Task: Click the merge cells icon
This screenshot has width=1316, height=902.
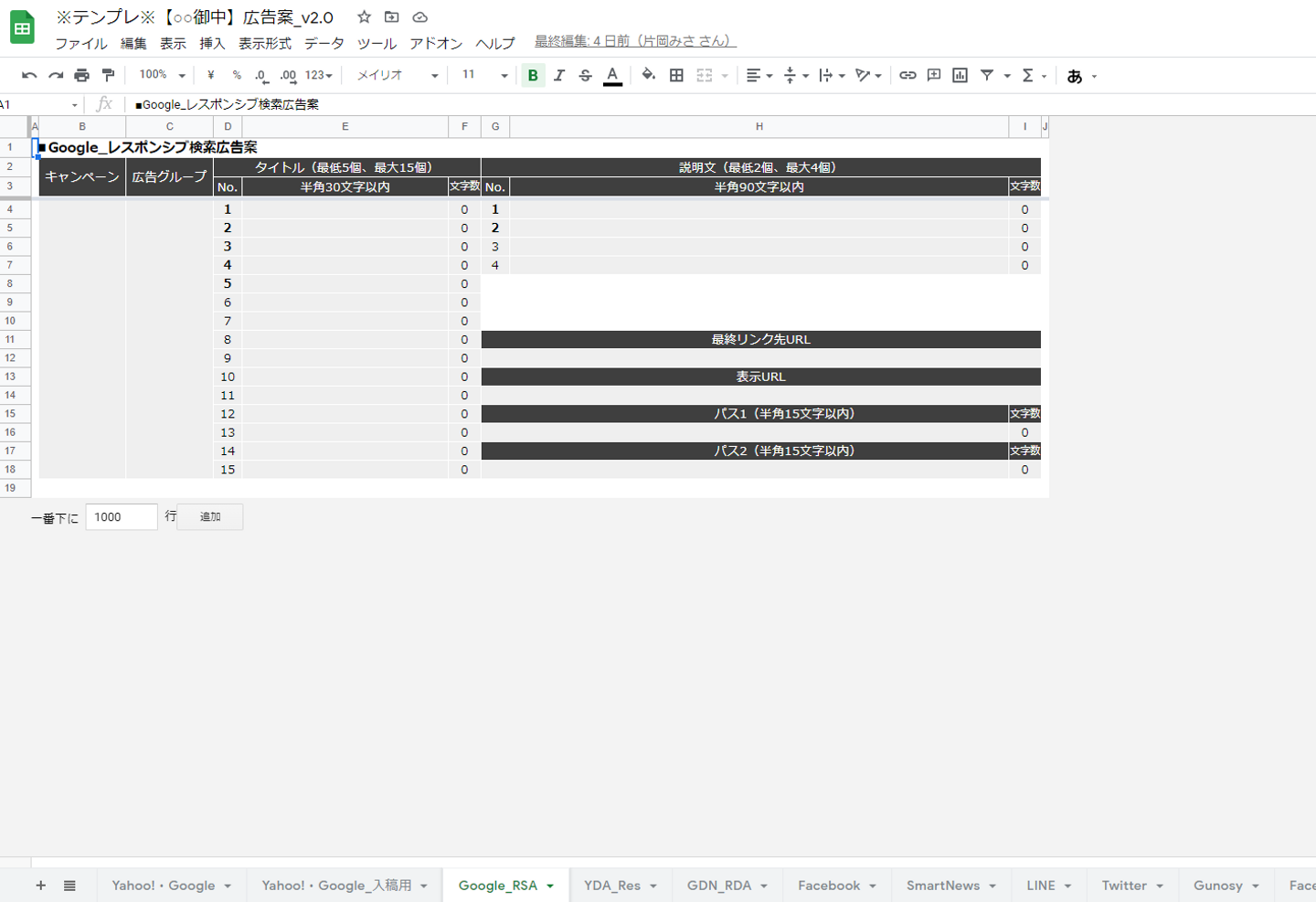Action: click(x=705, y=76)
